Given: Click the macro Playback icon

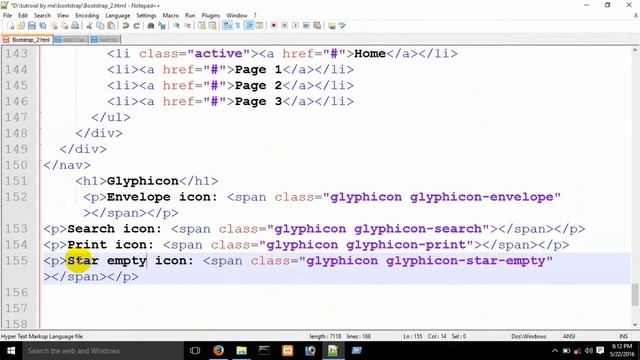Looking at the screenshot, I should [x=295, y=26].
